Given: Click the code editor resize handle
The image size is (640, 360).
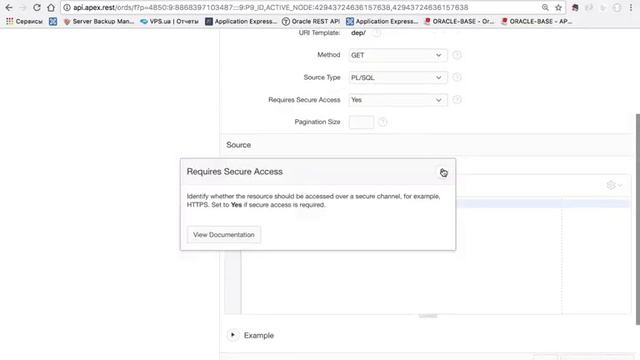Looking at the screenshot, I should click(x=428, y=316).
